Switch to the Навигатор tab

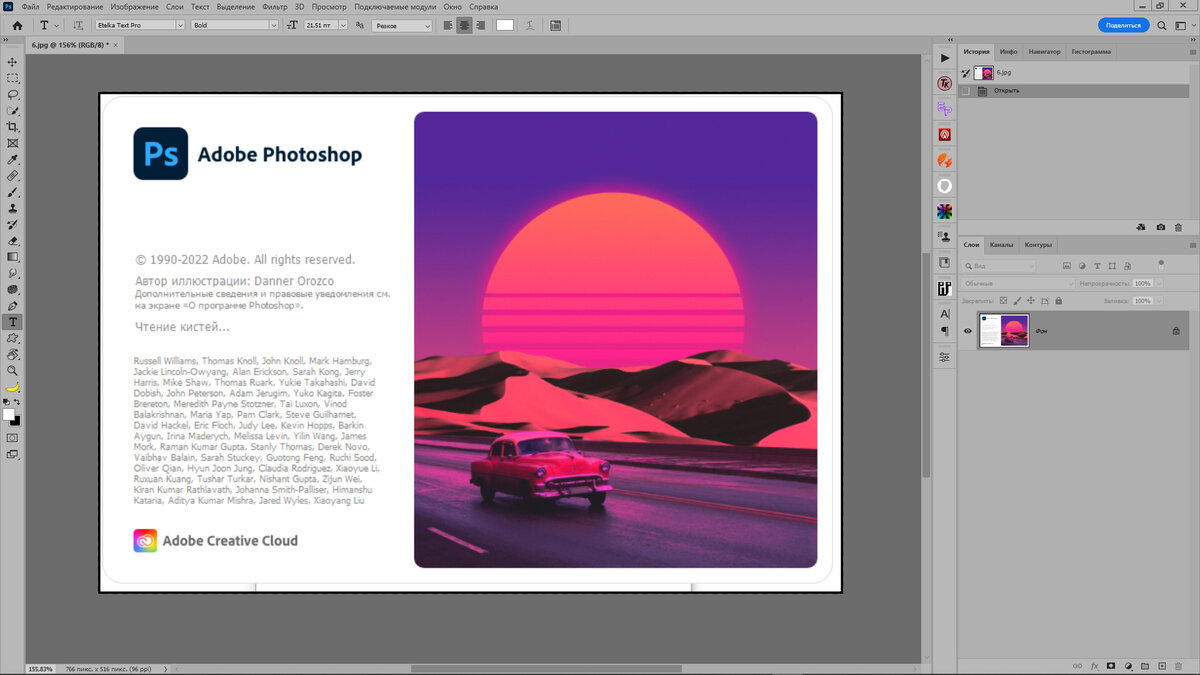[x=1044, y=51]
